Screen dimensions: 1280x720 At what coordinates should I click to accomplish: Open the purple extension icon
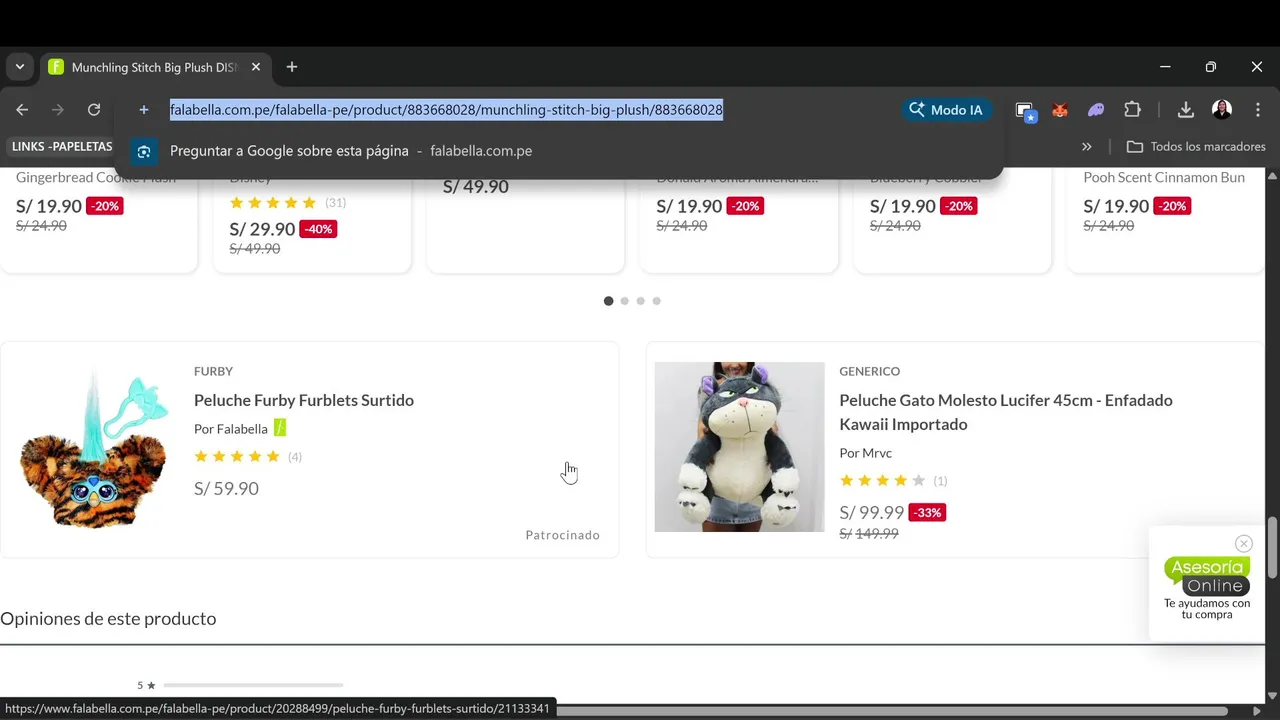click(x=1096, y=110)
